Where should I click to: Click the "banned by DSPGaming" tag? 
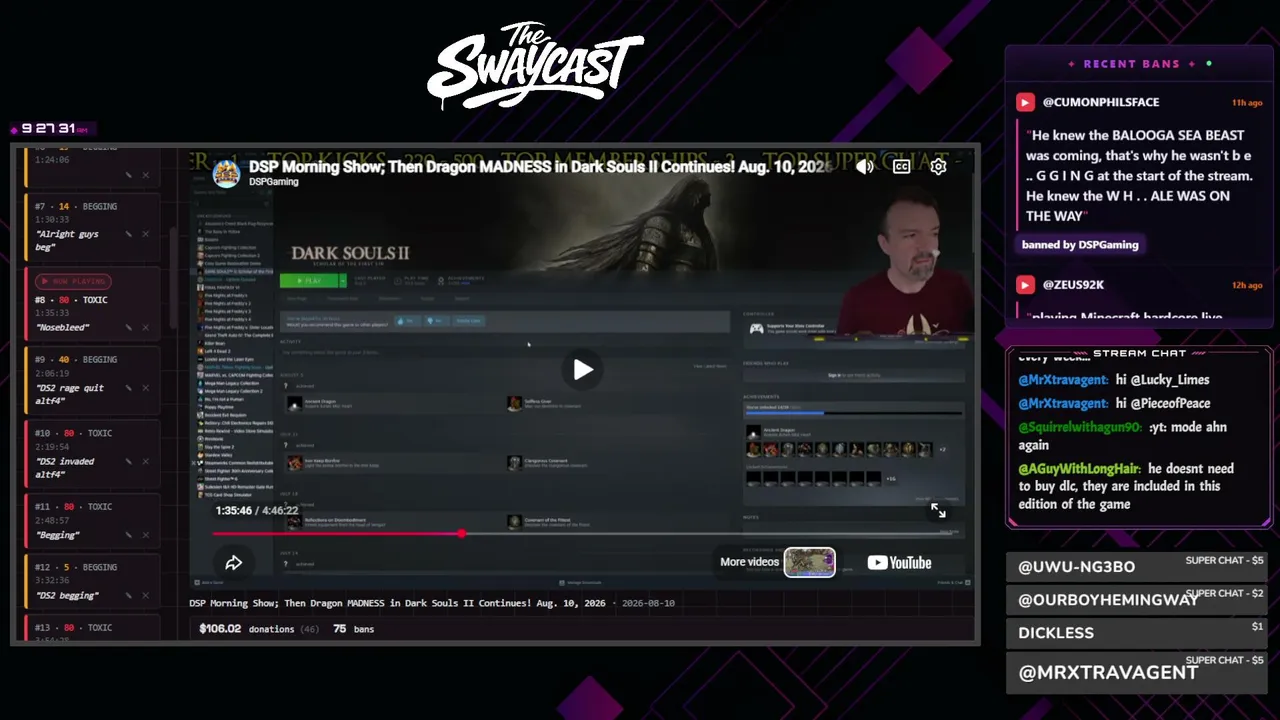pyautogui.click(x=1080, y=244)
